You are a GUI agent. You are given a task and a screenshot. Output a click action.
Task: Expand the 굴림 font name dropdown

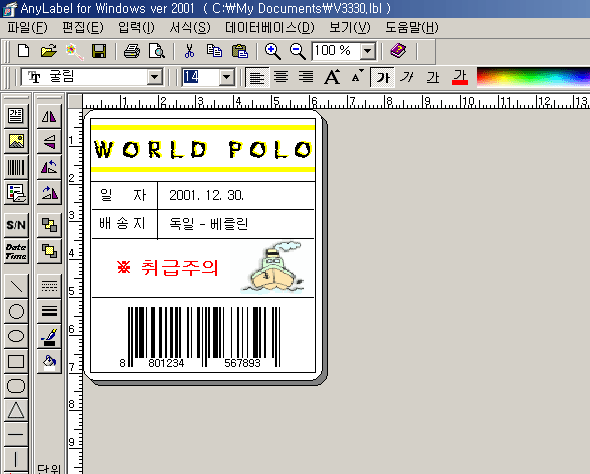(154, 77)
